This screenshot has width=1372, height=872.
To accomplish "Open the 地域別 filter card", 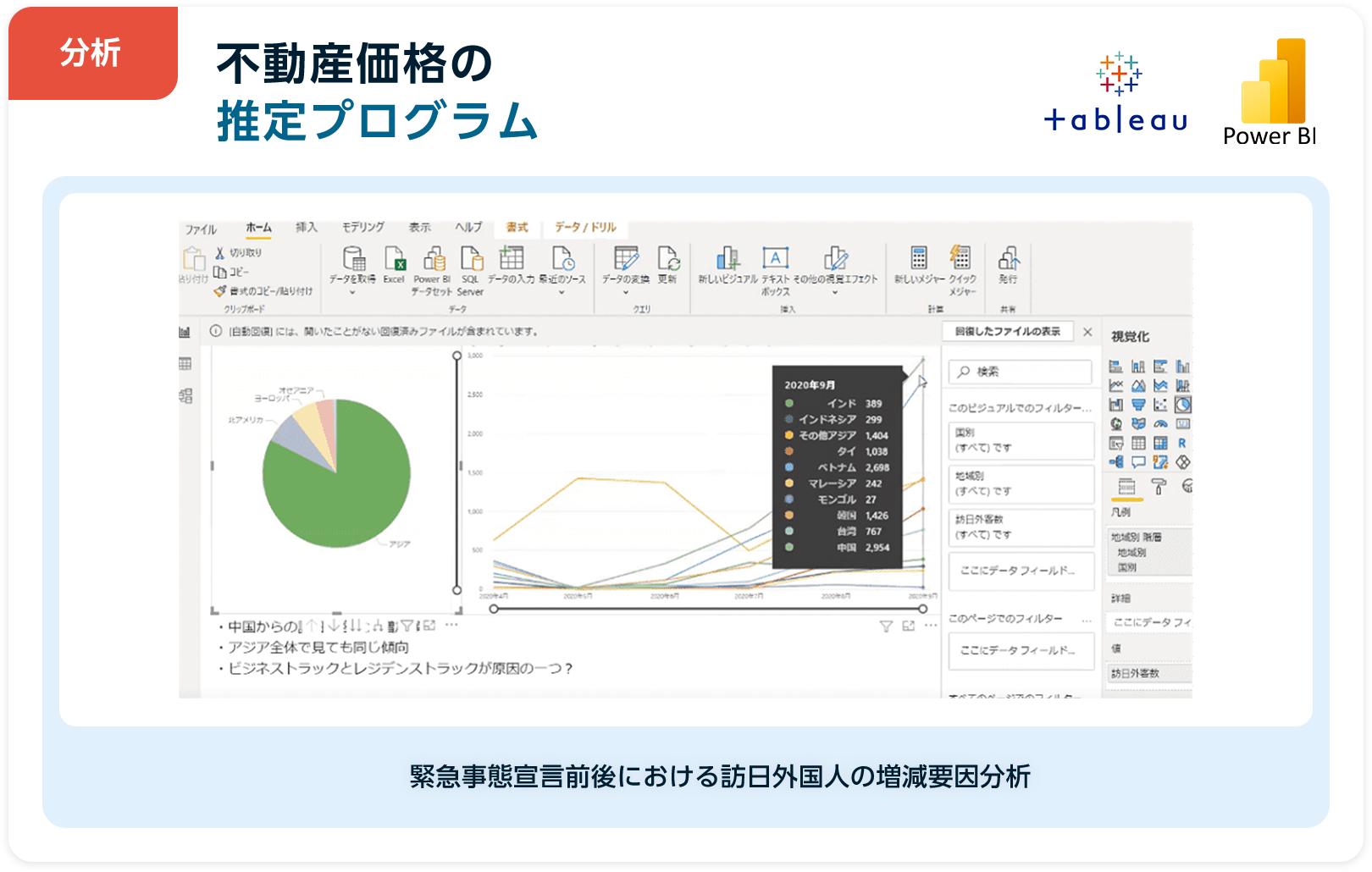I will pos(1021,483).
